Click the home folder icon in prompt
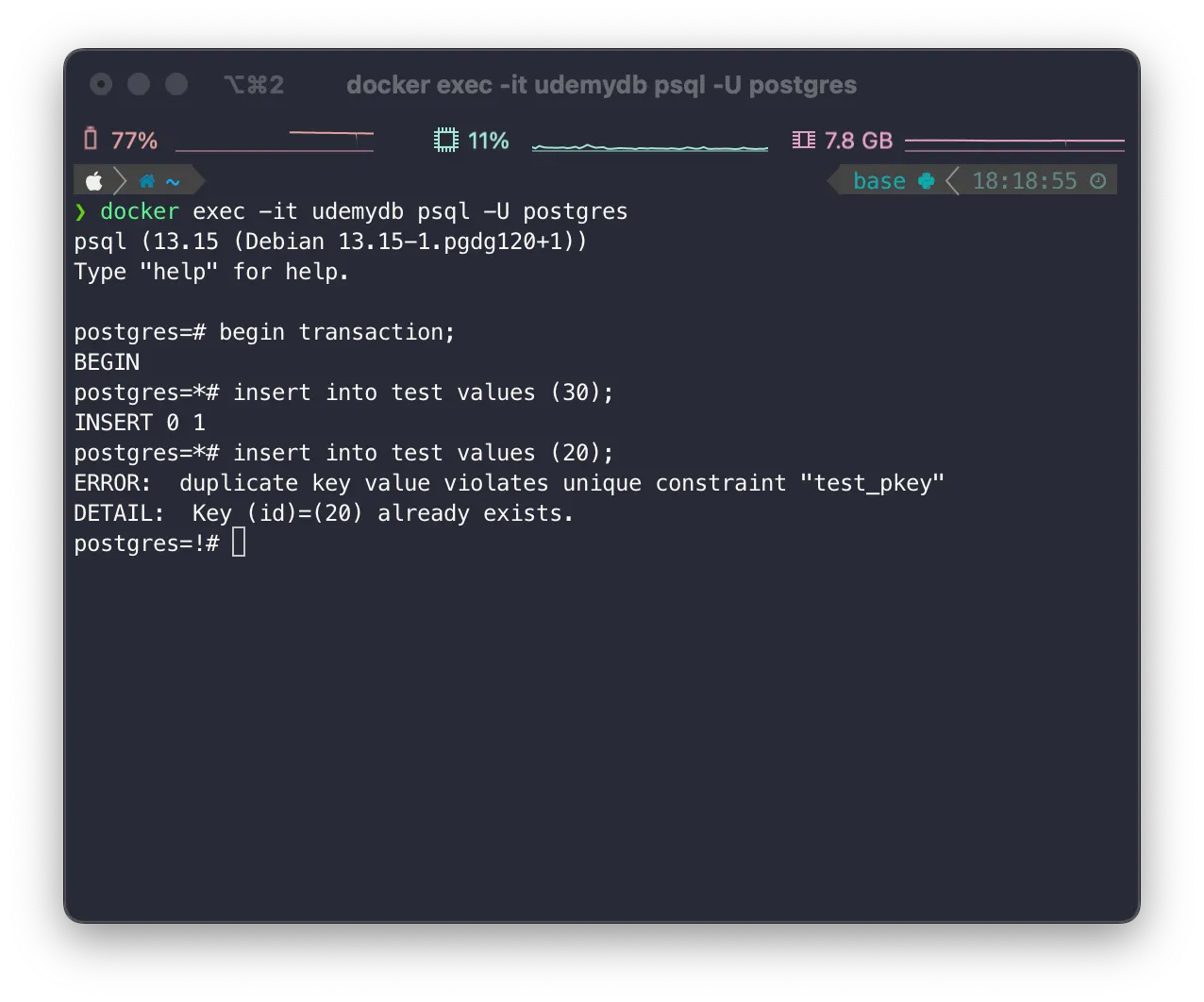The image size is (1204, 1002). [x=147, y=181]
